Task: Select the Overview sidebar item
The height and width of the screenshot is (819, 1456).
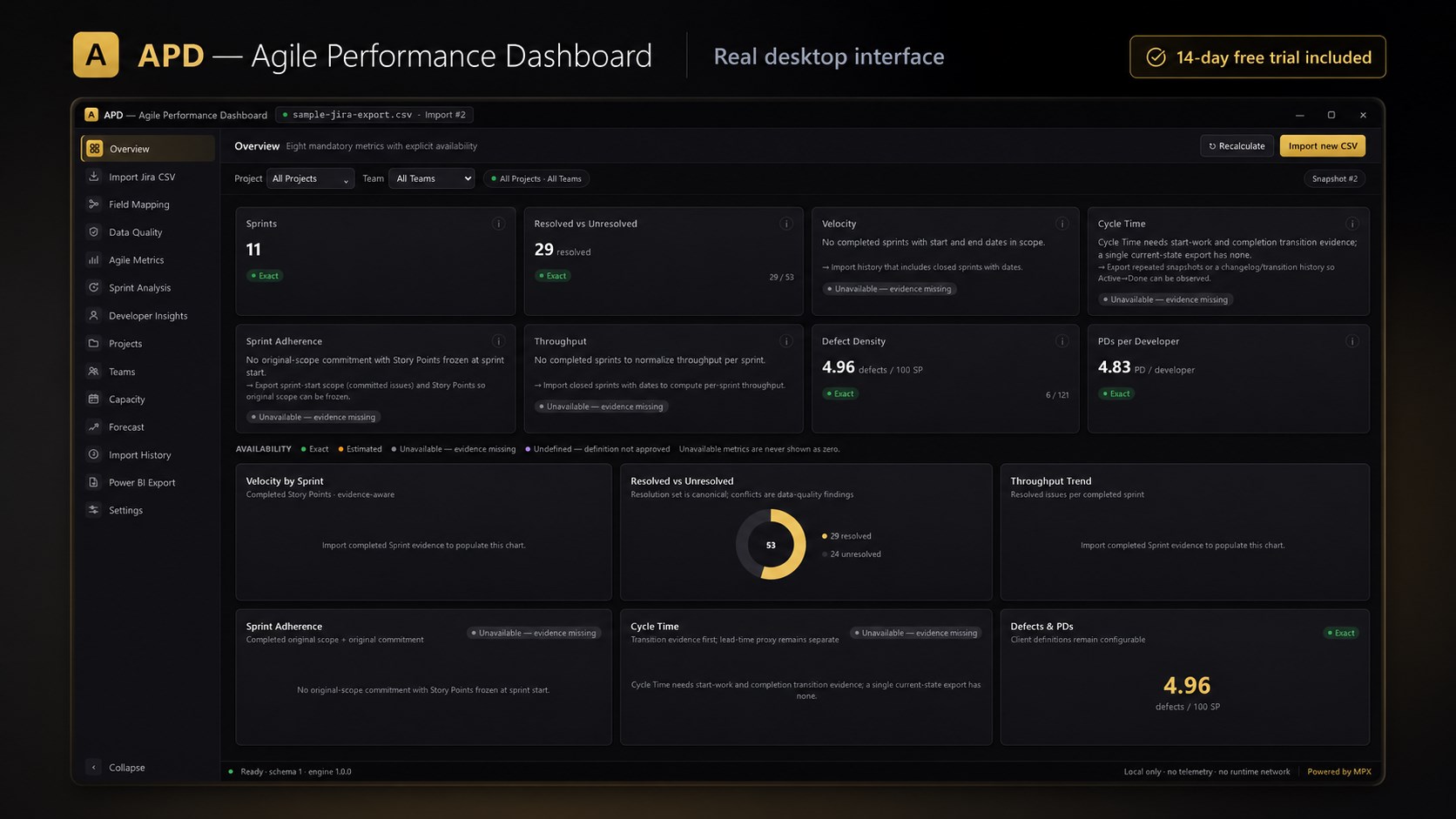Action: 148,149
